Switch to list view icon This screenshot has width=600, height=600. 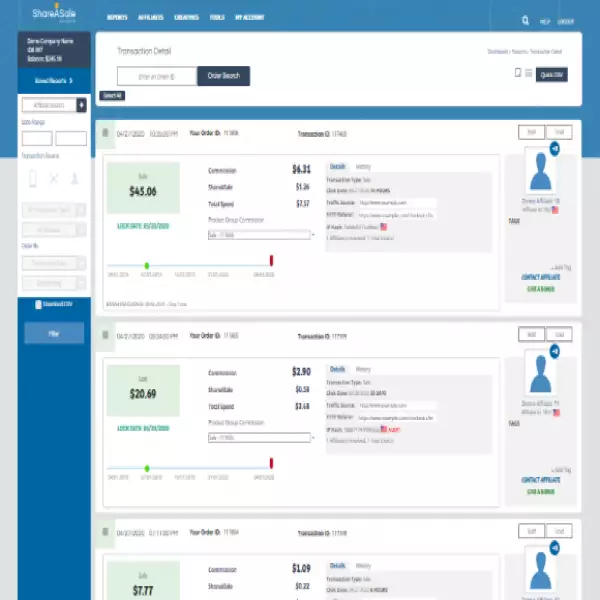(x=529, y=73)
